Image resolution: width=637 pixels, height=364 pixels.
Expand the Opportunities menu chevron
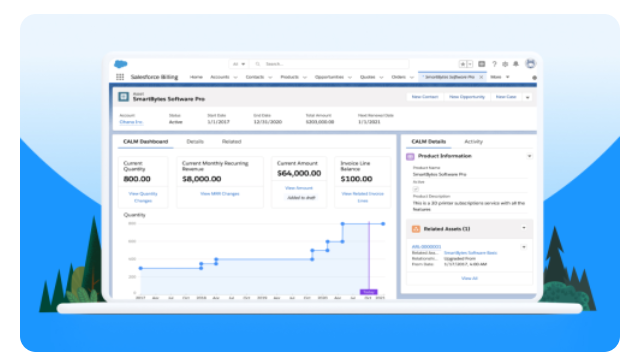[350, 77]
